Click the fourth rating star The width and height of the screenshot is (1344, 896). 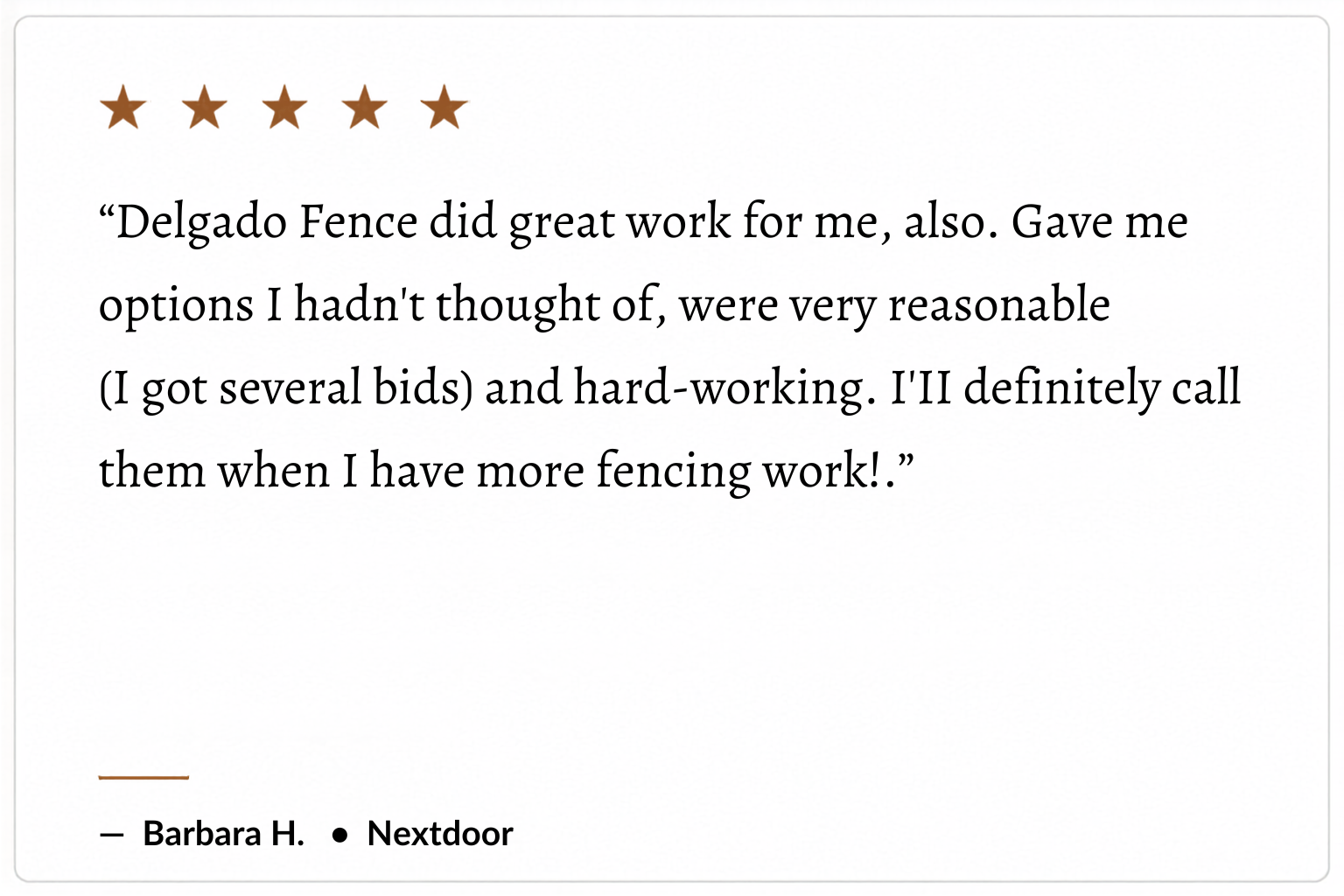[x=365, y=108]
